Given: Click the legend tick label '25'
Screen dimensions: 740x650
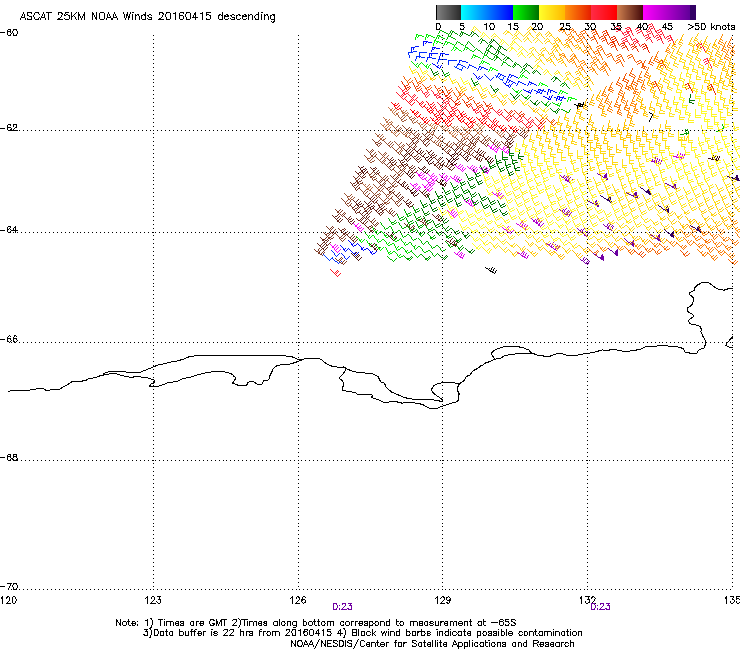Looking at the screenshot, I should pyautogui.click(x=565, y=27).
